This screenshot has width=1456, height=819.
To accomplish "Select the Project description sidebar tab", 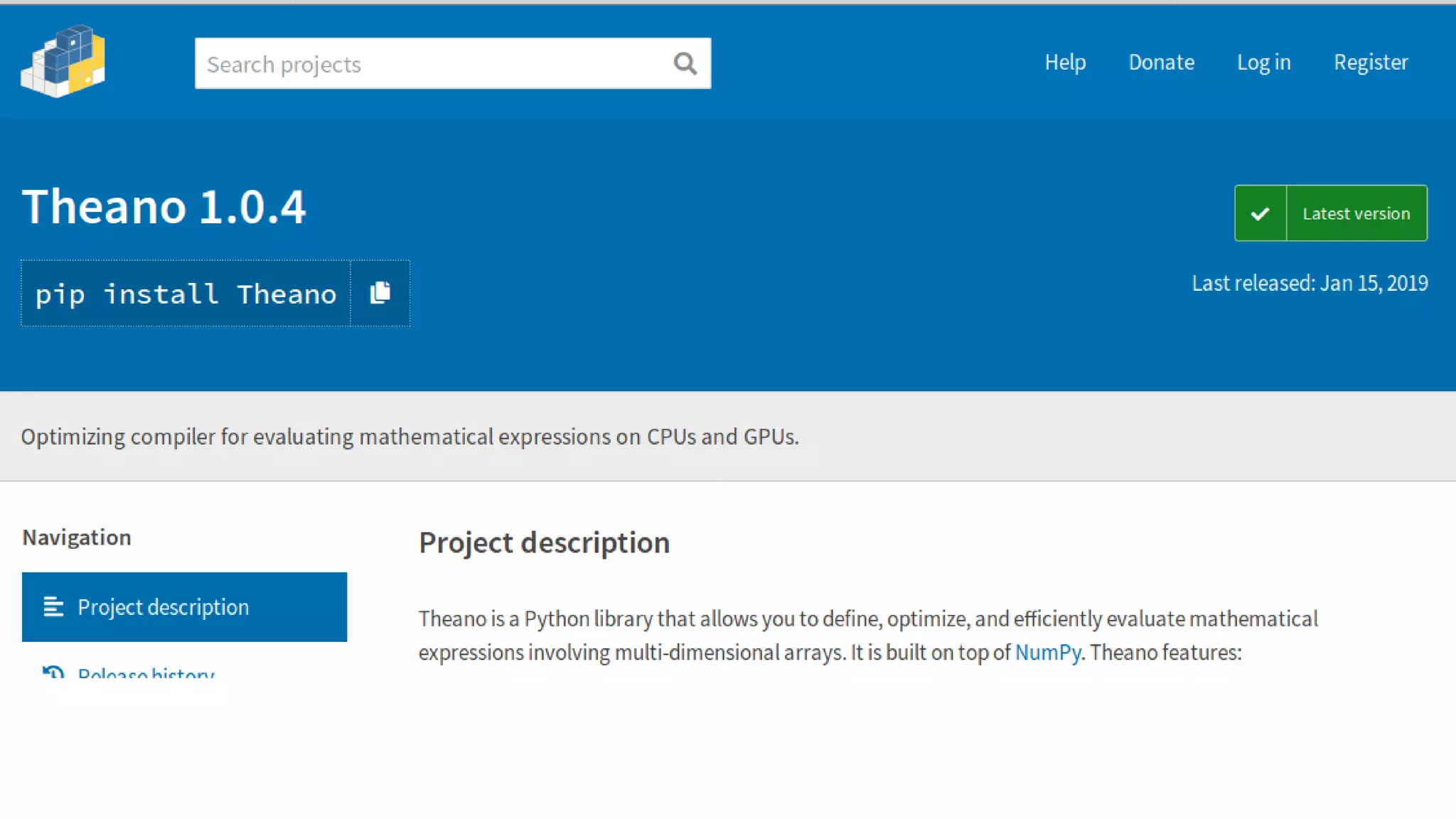I will tap(184, 606).
